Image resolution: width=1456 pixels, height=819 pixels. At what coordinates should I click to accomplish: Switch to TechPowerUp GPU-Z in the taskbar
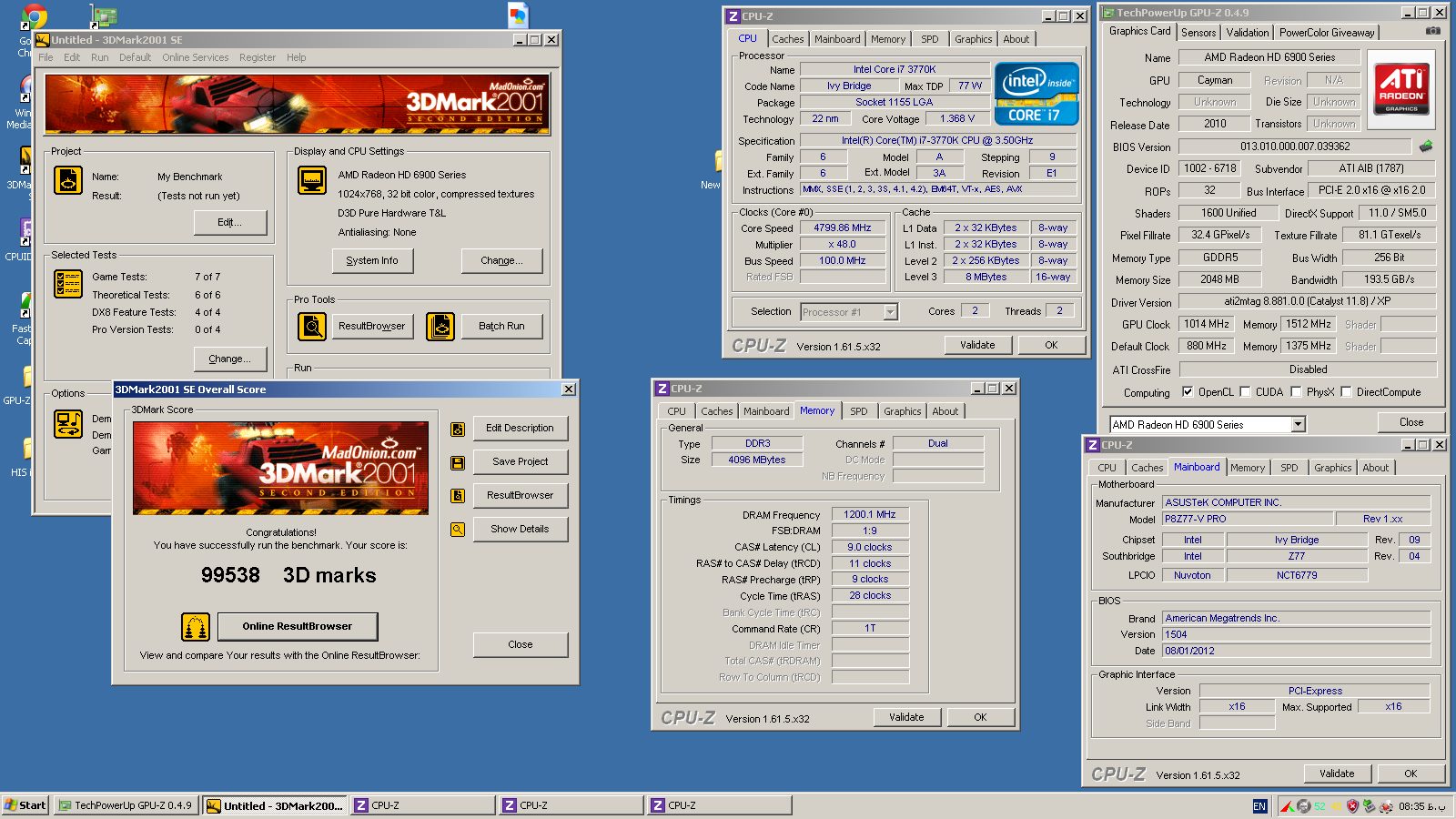[126, 805]
